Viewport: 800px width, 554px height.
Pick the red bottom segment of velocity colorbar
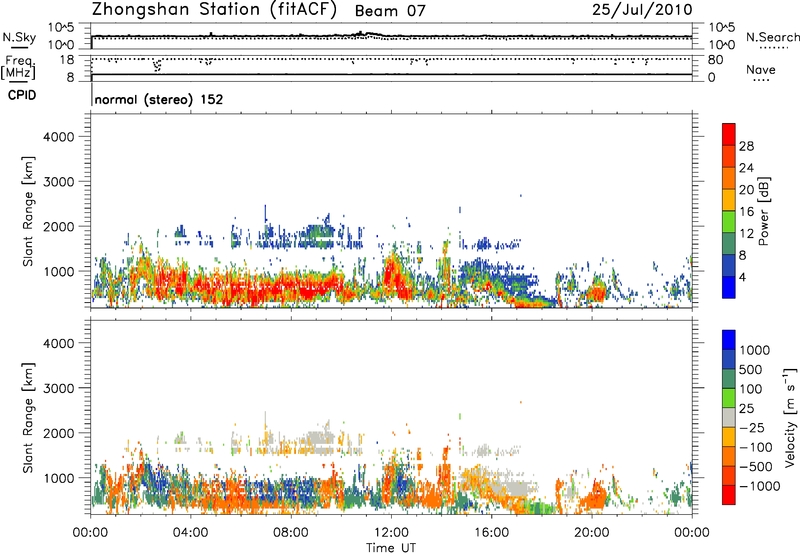tap(729, 495)
